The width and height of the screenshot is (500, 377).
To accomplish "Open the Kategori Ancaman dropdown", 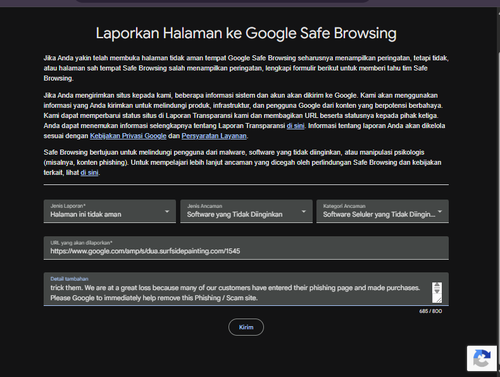I will pos(383,211).
